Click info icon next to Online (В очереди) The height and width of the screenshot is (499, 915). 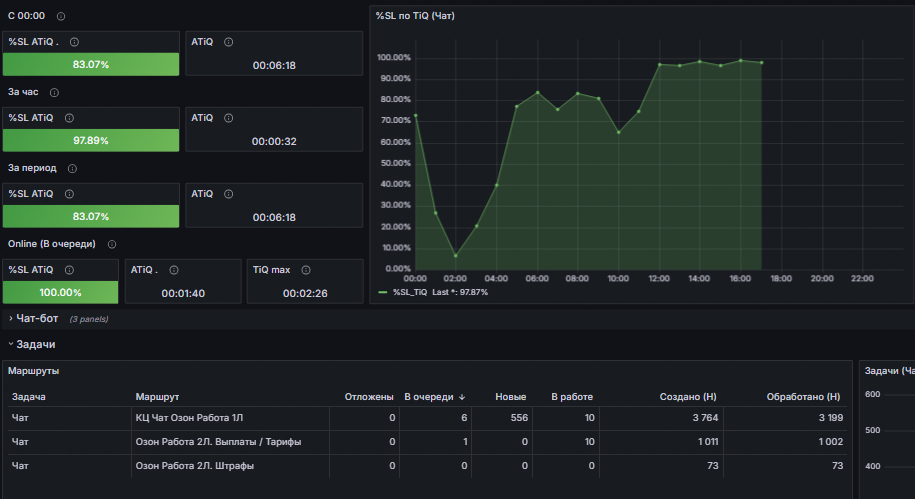tap(112, 244)
